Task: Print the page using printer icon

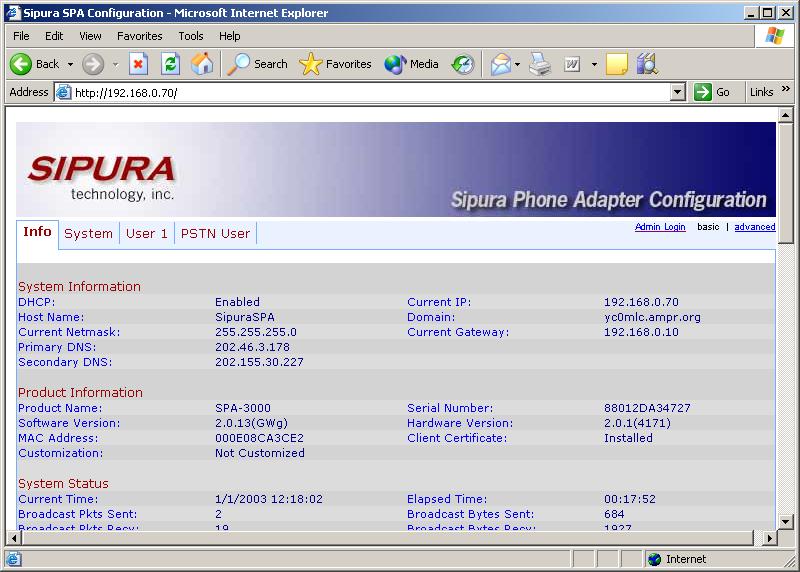Action: pos(540,64)
